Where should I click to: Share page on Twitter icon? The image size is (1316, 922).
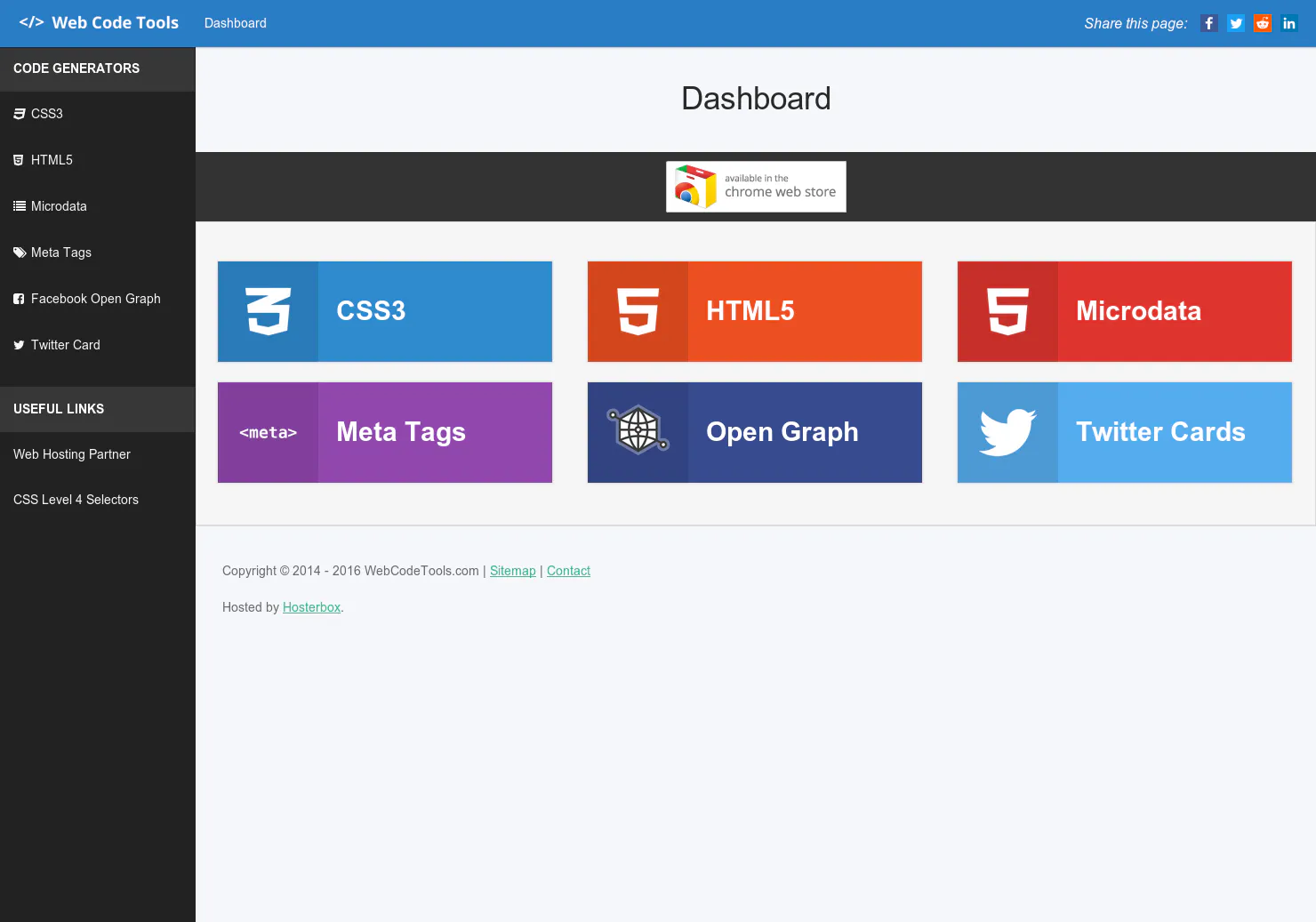point(1236,23)
